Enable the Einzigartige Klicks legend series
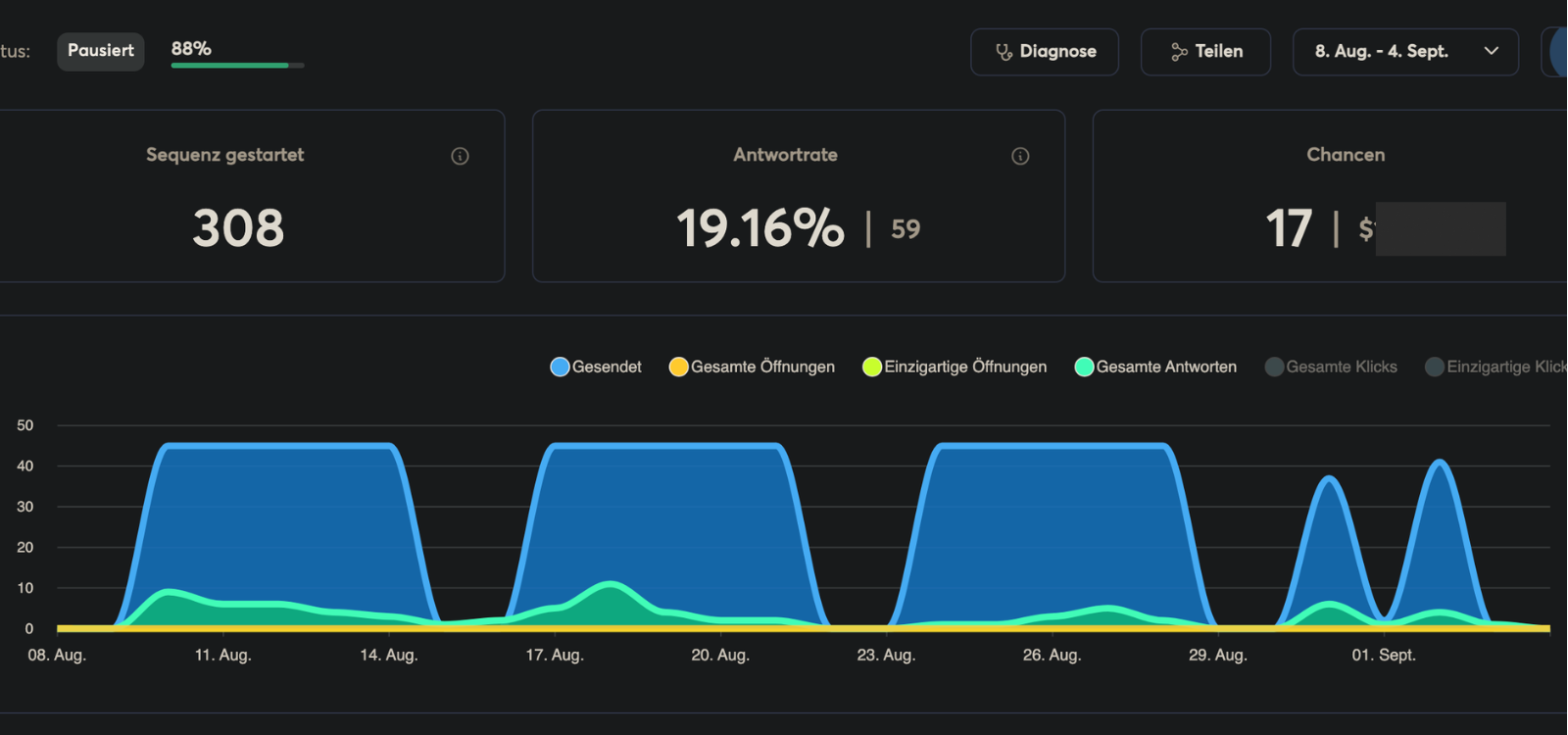 (1495, 367)
